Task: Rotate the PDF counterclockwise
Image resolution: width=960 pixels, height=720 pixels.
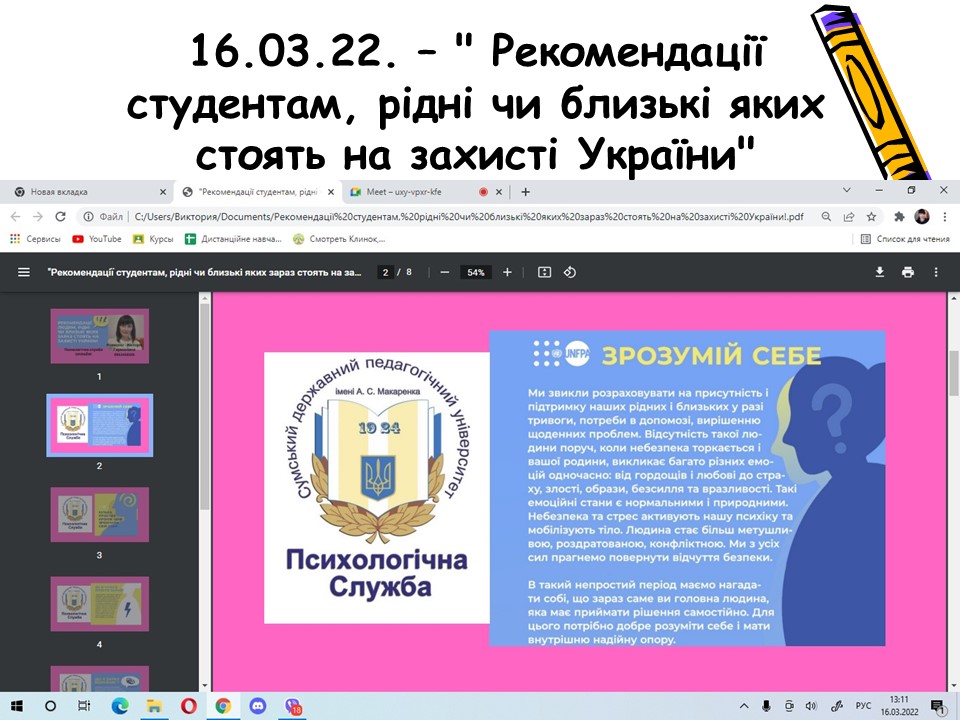Action: tap(569, 272)
